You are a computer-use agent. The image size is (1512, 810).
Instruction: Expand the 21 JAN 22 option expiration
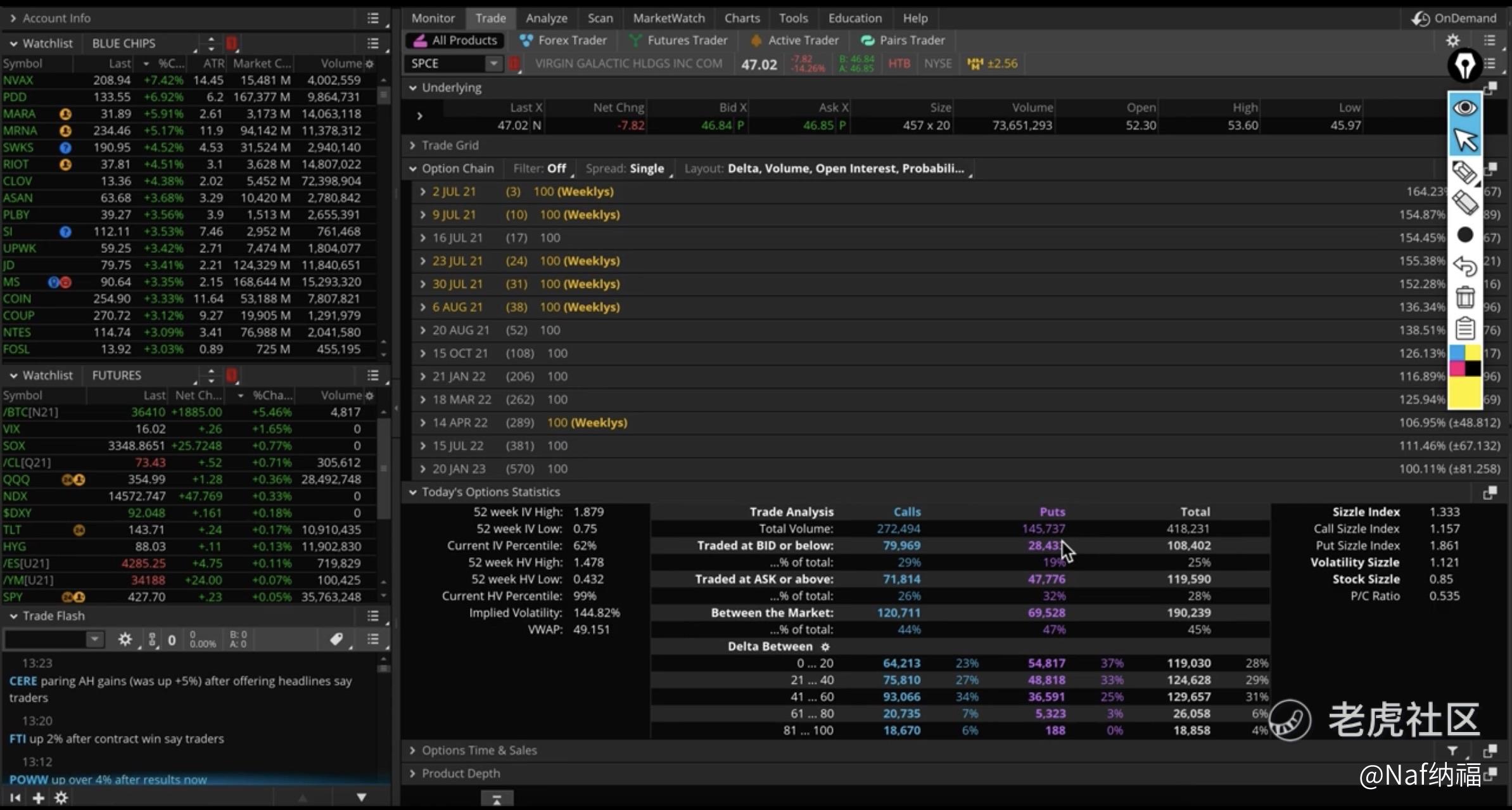(422, 376)
